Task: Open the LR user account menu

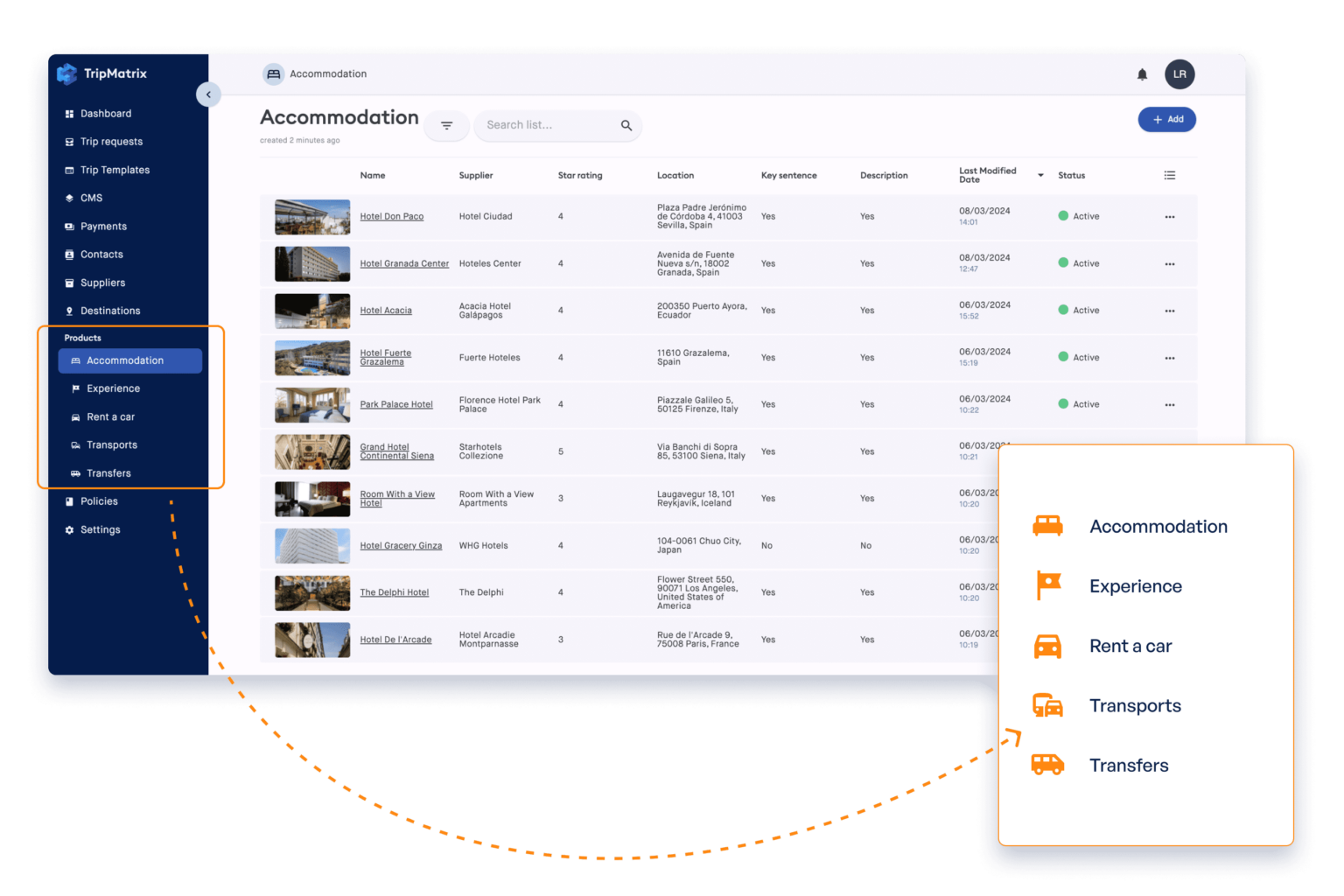Action: coord(1179,74)
